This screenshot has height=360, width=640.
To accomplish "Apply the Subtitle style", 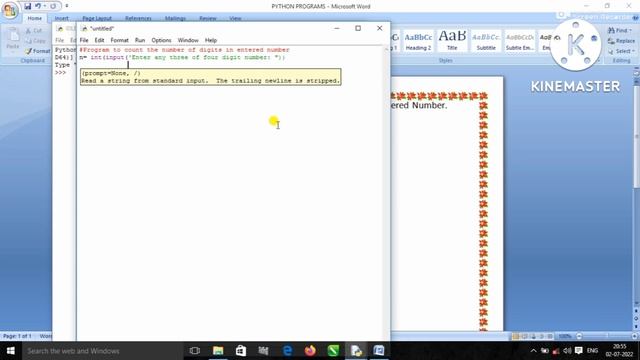I will (x=486, y=41).
